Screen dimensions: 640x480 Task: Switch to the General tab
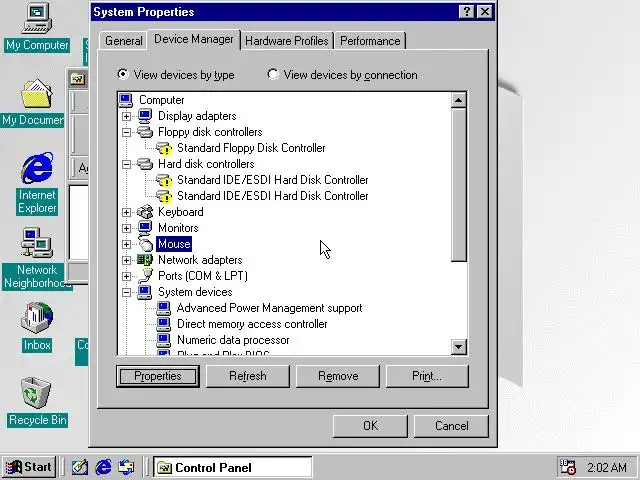click(x=123, y=41)
